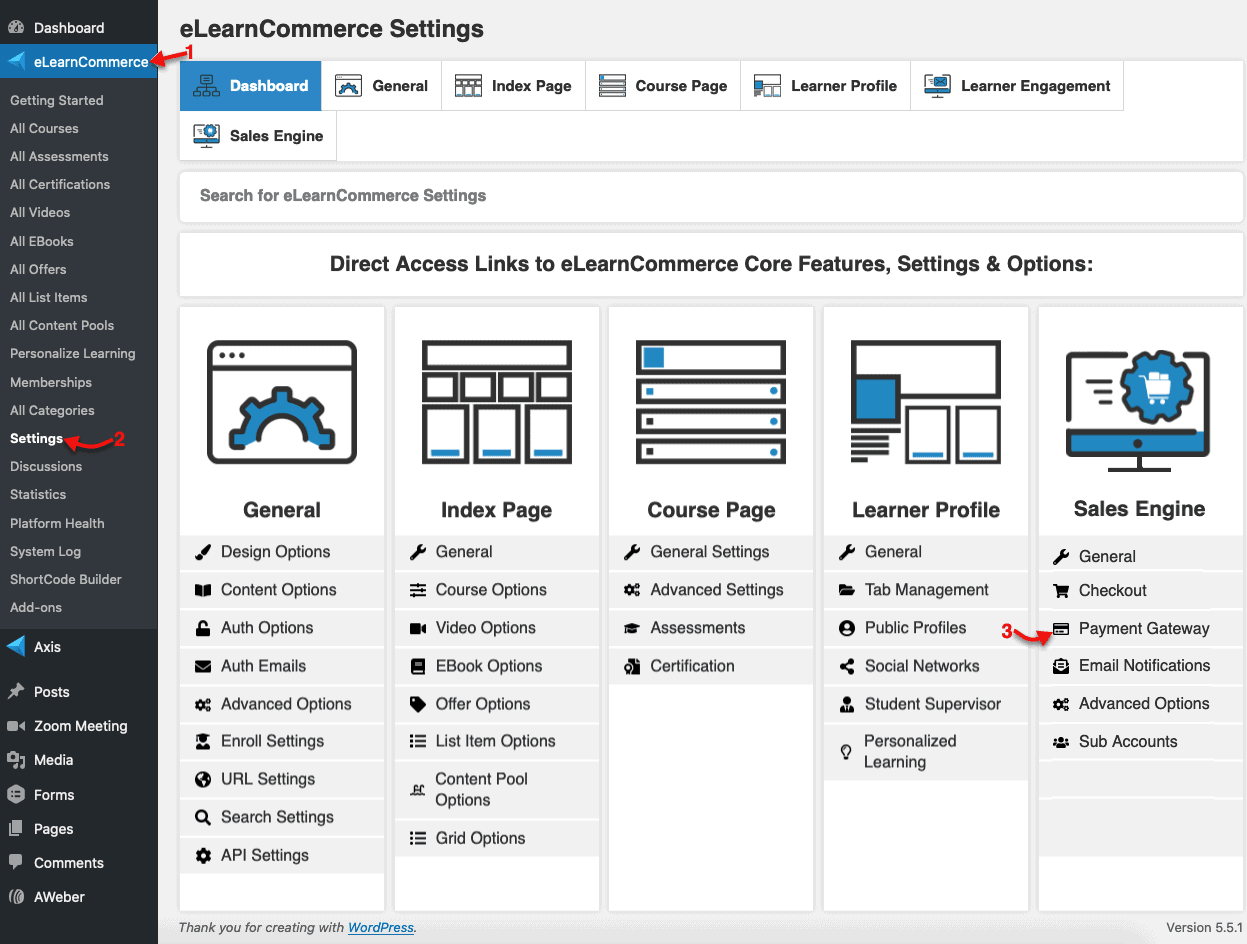Click the camera icon beside Zoom Meeting
This screenshot has height=944, width=1247.
tap(16, 726)
